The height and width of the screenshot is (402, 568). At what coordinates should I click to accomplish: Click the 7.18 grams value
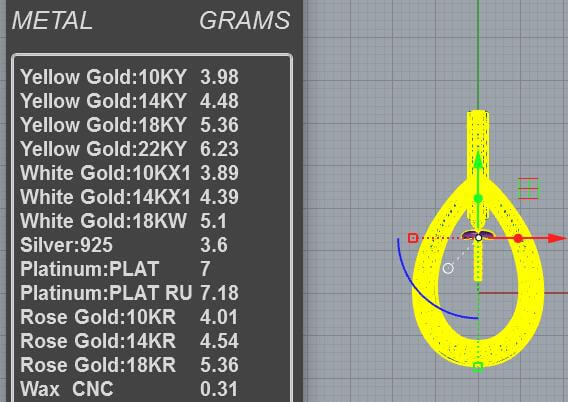point(220,293)
